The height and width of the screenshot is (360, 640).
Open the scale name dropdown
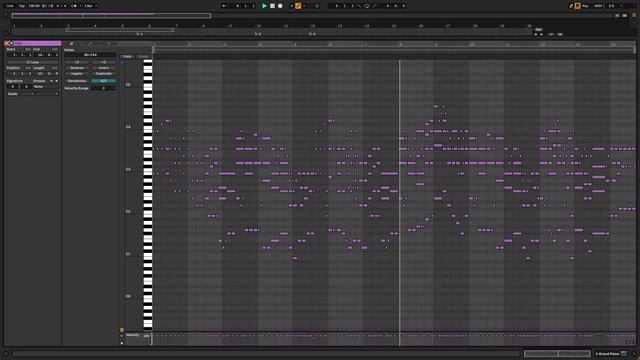coord(47,94)
